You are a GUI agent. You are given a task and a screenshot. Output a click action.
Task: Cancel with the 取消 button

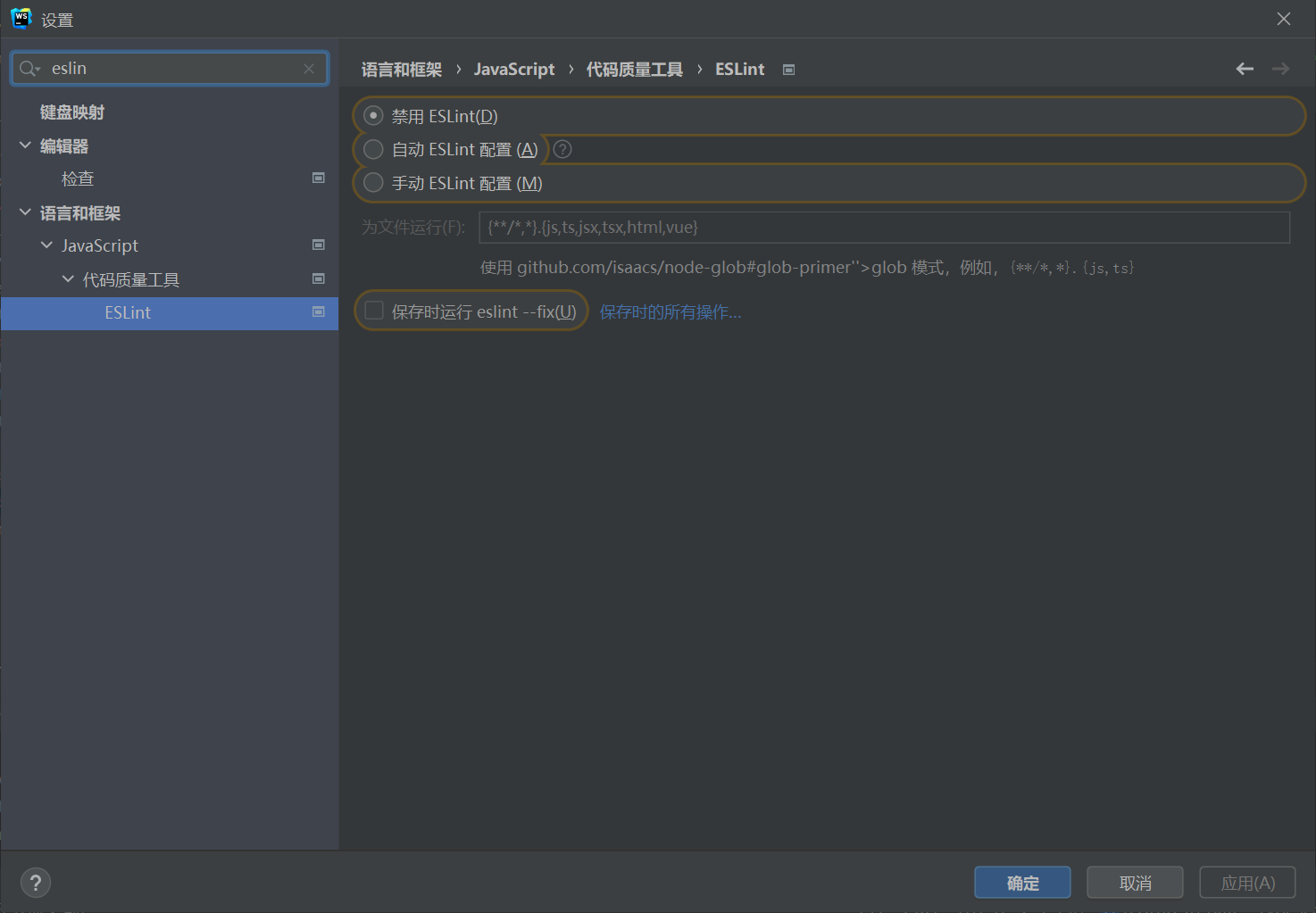coord(1135,883)
